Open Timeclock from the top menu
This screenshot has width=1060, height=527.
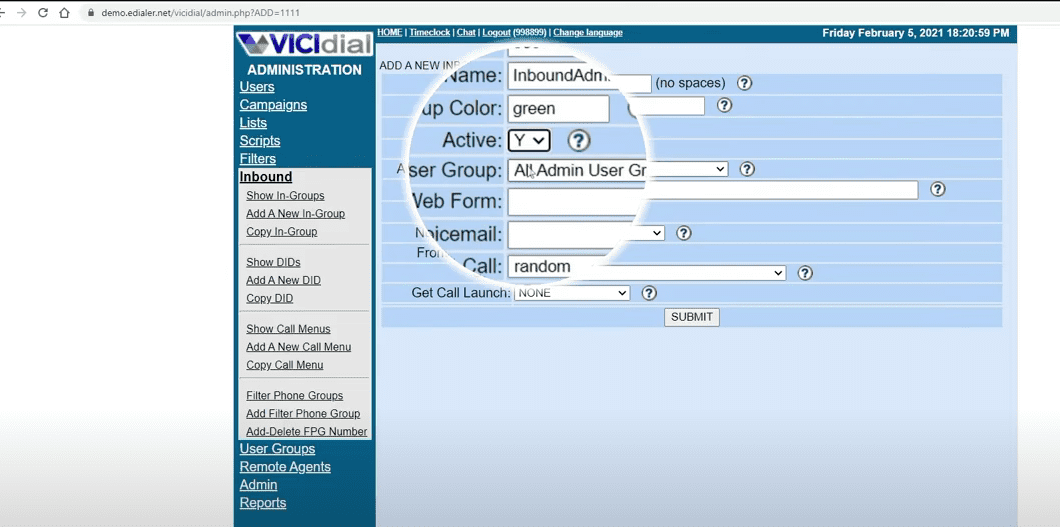[429, 33]
